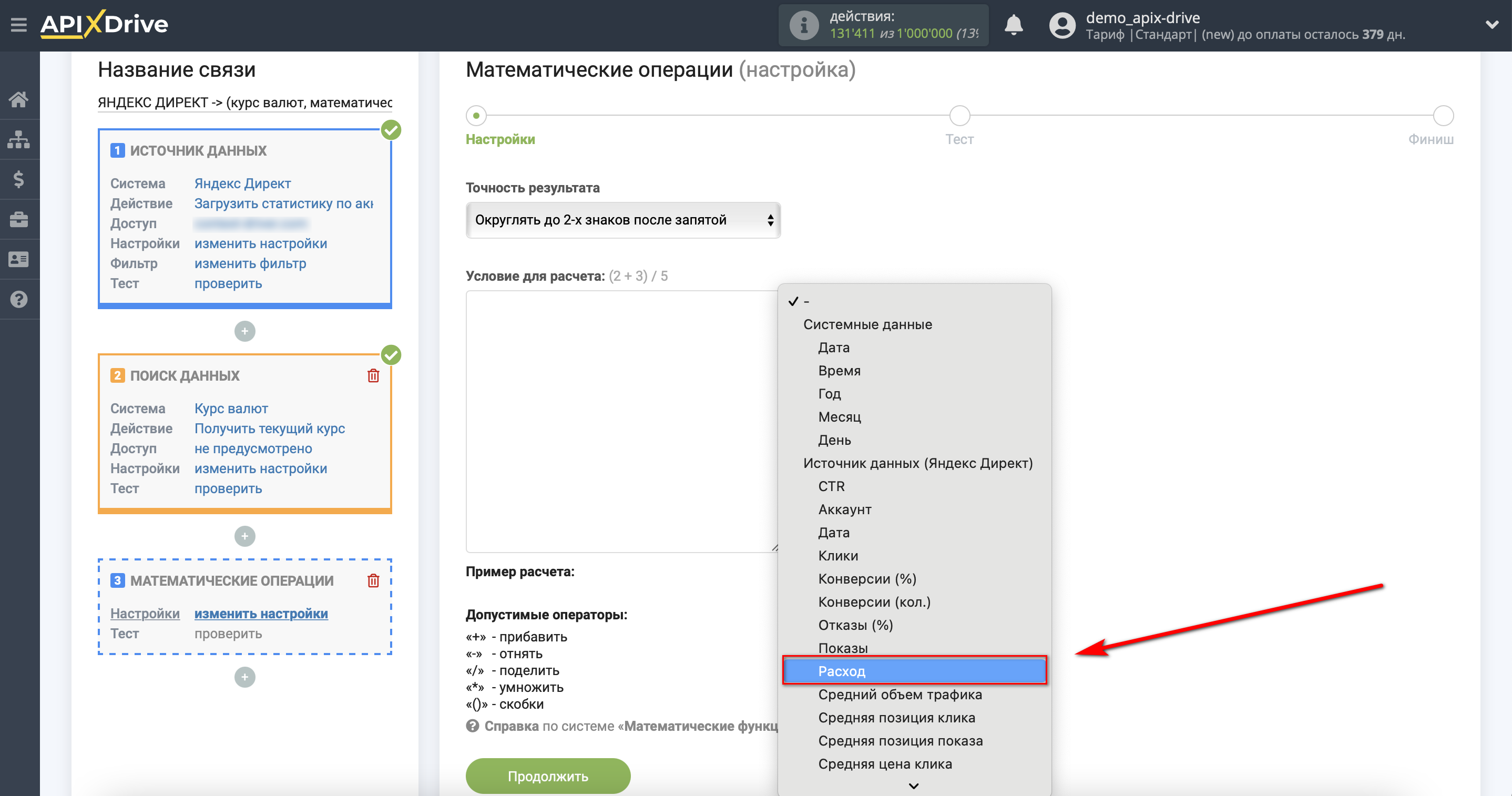Click the demo_apix-drive account name

[1142, 17]
